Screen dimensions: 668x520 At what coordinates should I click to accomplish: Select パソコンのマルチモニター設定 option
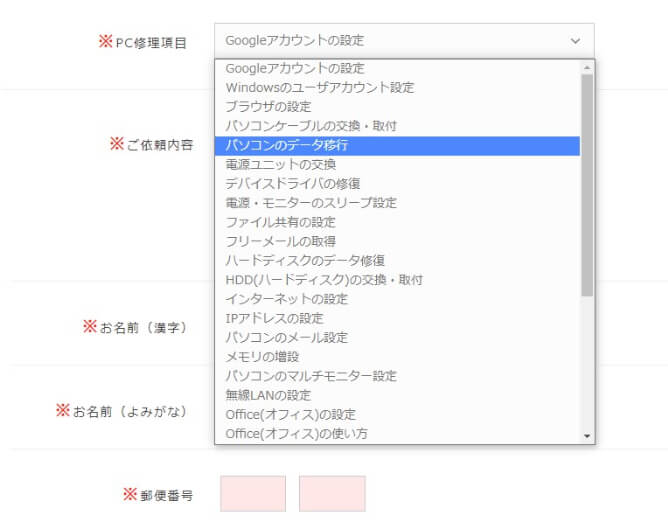click(x=397, y=376)
